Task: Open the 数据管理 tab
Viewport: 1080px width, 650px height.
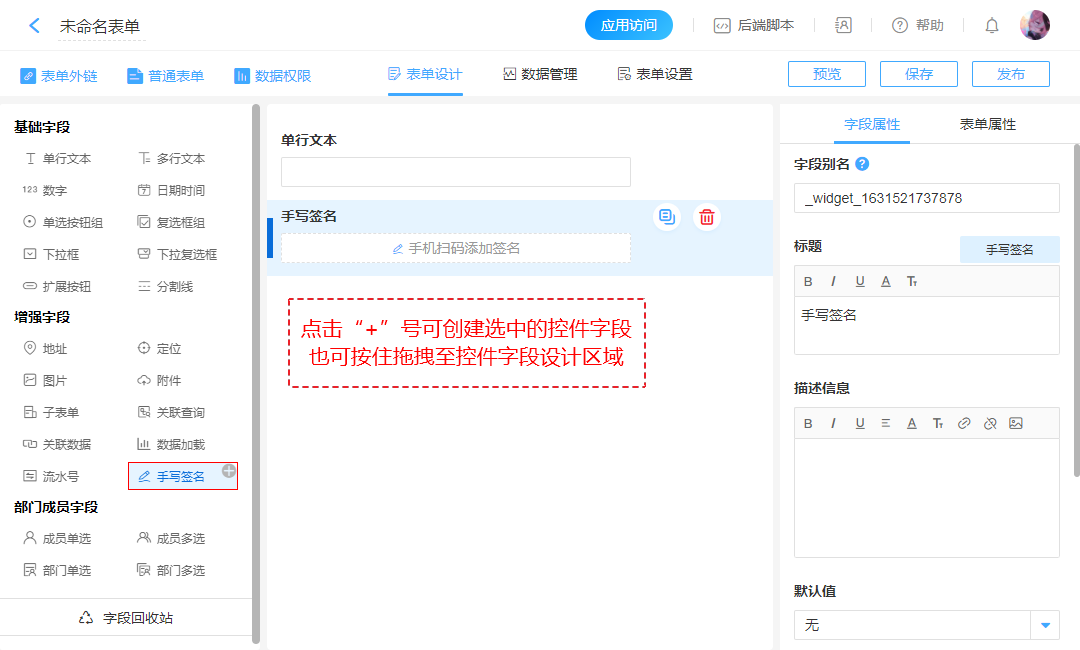Action: coord(540,74)
